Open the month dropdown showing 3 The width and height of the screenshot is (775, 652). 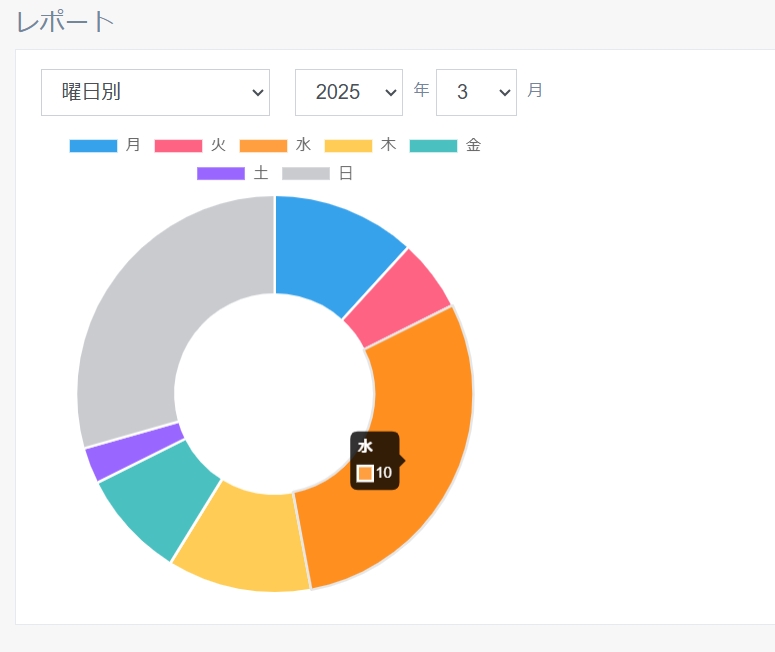[x=476, y=92]
